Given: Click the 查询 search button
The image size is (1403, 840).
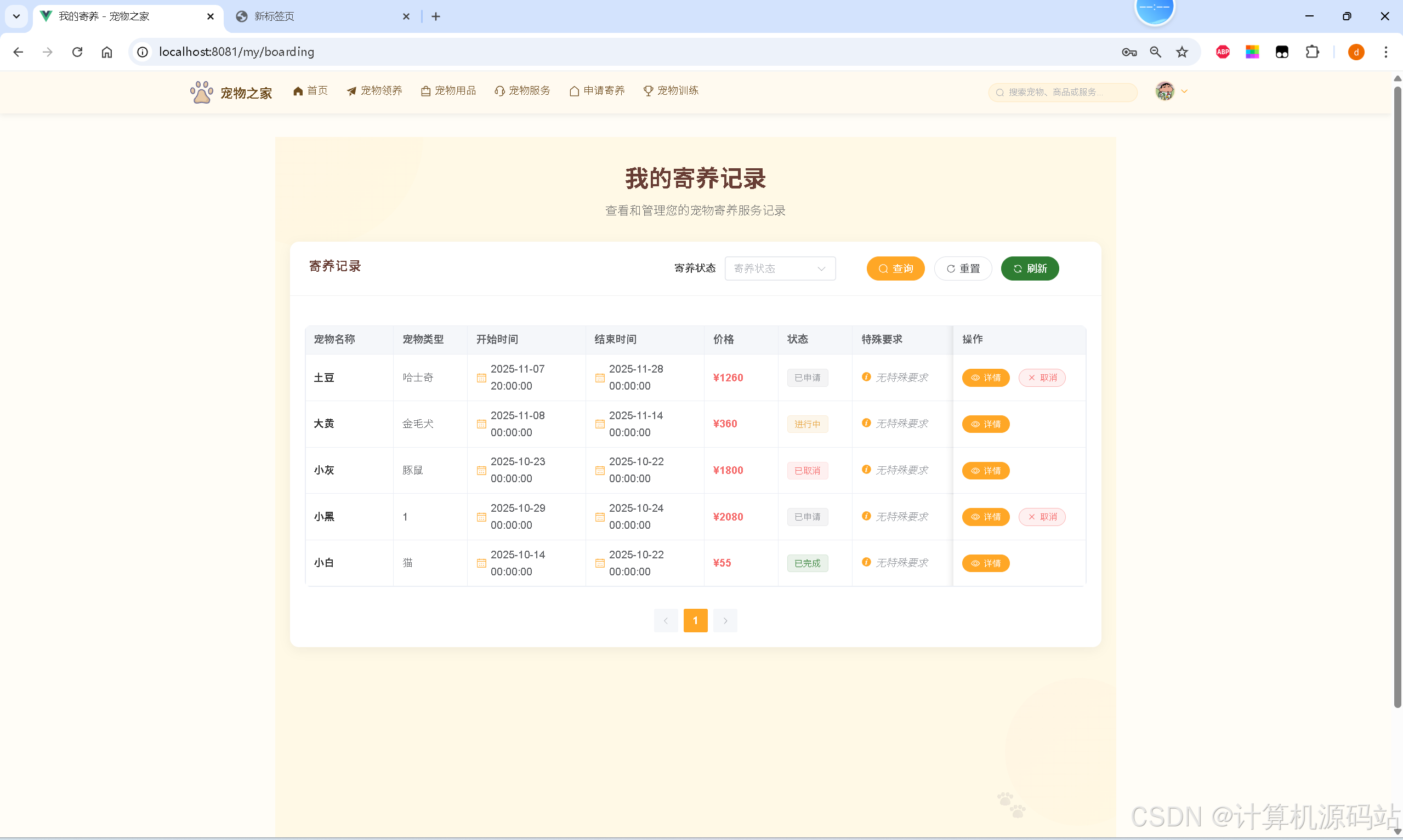Looking at the screenshot, I should click(x=895, y=268).
